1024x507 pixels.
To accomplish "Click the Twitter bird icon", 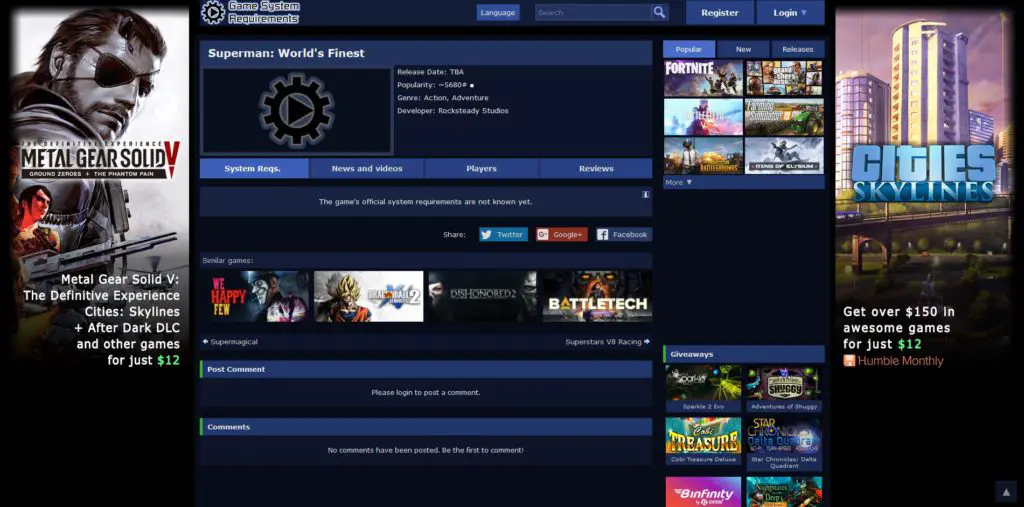I will pyautogui.click(x=486, y=235).
